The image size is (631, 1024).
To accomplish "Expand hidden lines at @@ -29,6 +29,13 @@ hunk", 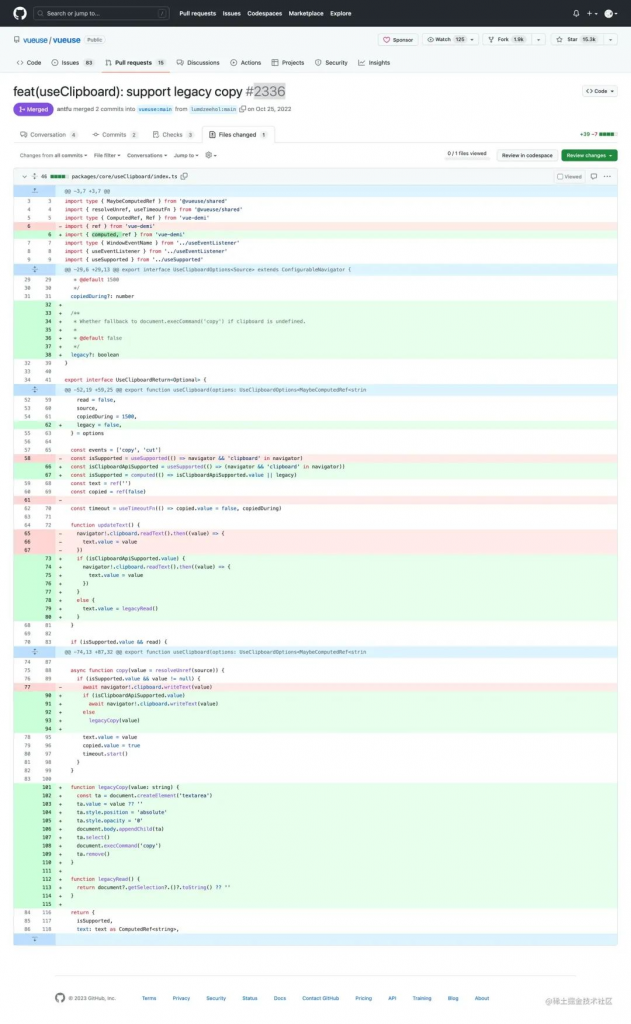I will click(x=35, y=269).
